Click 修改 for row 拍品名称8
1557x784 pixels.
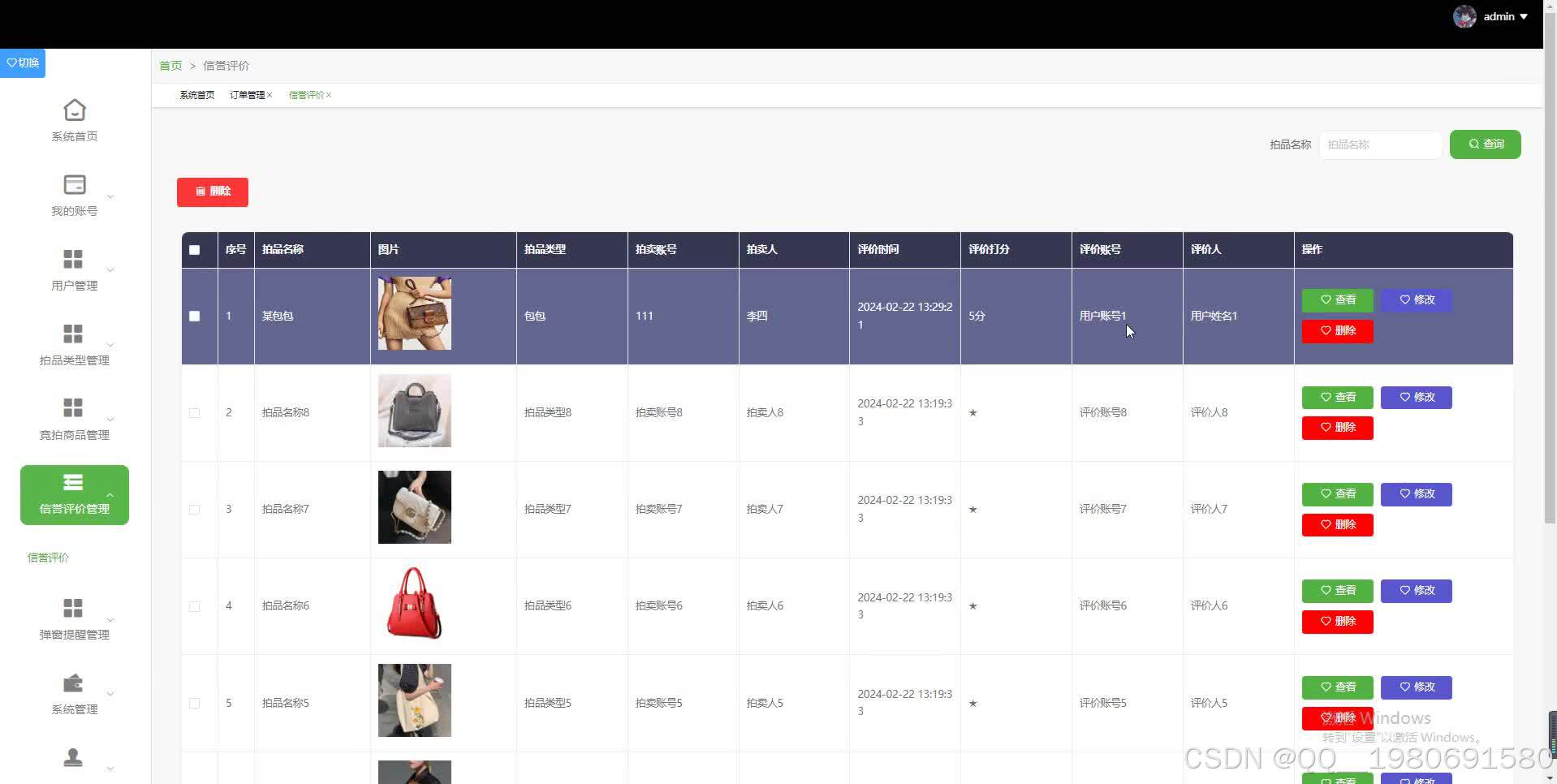pyautogui.click(x=1416, y=398)
